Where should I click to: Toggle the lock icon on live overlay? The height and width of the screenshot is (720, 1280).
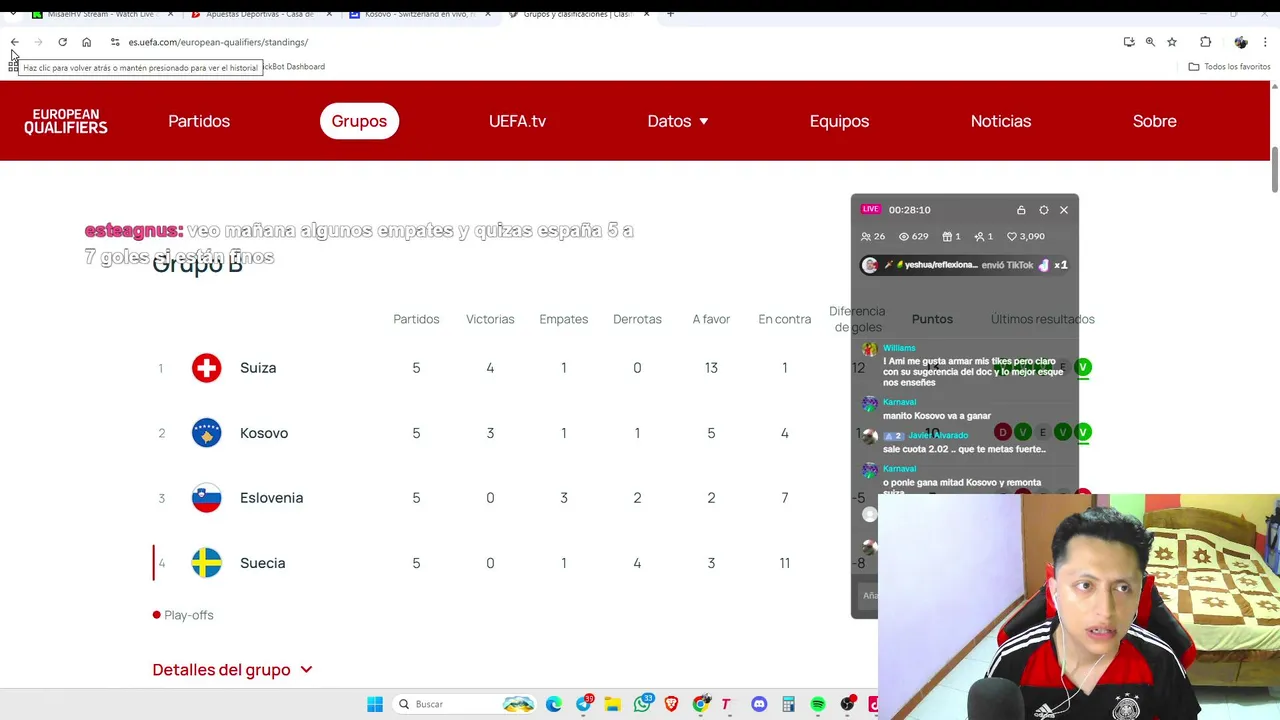click(1021, 210)
